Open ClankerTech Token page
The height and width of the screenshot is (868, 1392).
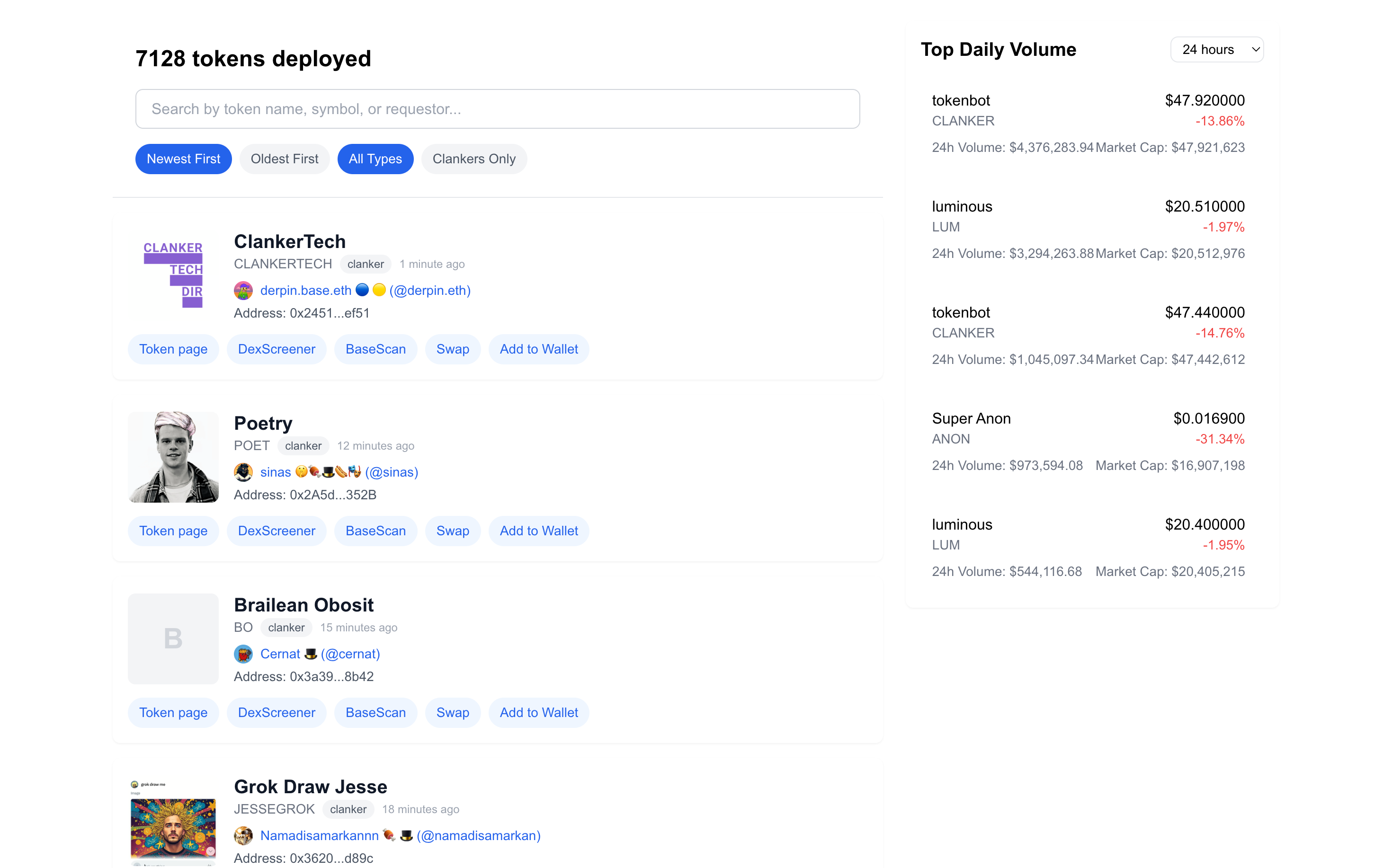(173, 349)
